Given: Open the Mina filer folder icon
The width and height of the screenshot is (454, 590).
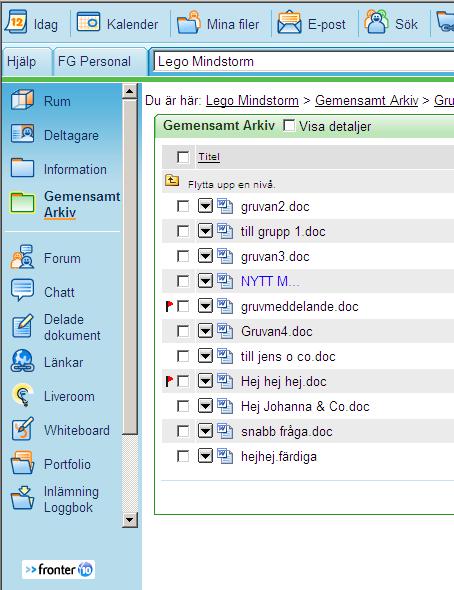Looking at the screenshot, I should (189, 22).
